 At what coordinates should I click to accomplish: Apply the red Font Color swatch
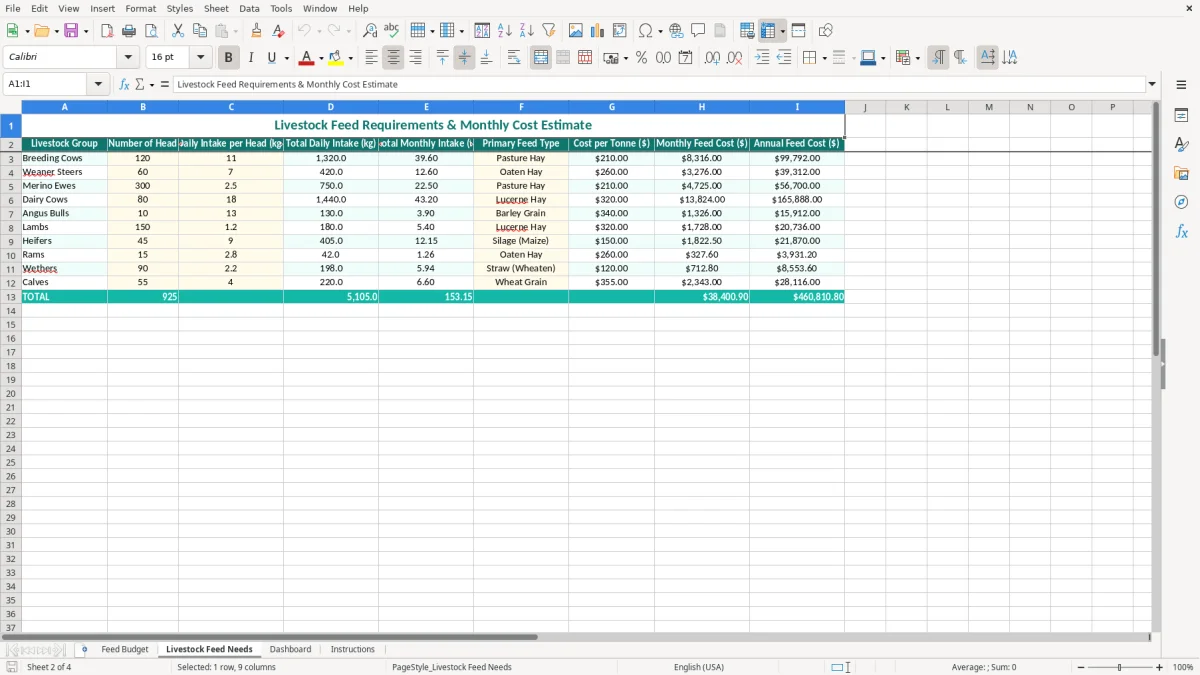coord(307,58)
